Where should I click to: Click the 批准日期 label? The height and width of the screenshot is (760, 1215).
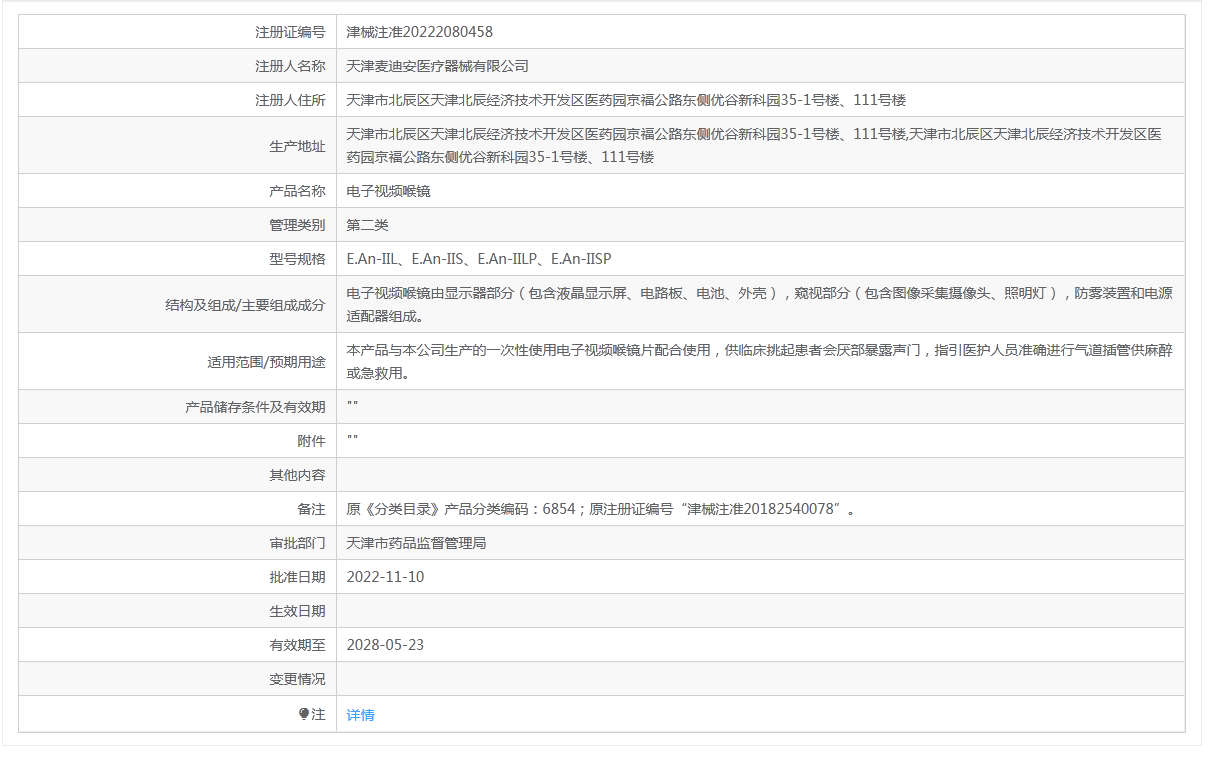coord(297,577)
